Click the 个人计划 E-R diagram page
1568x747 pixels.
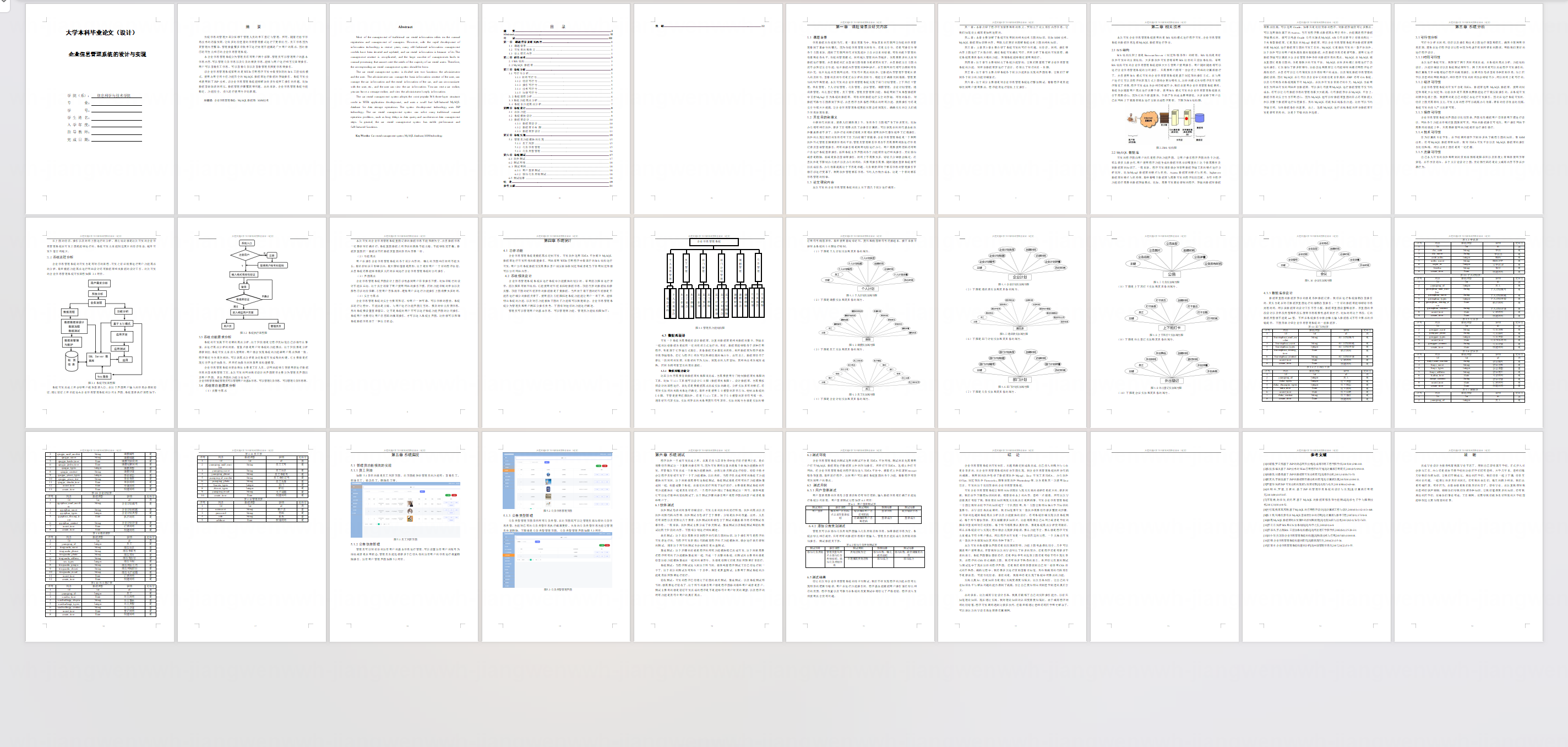pos(860,323)
